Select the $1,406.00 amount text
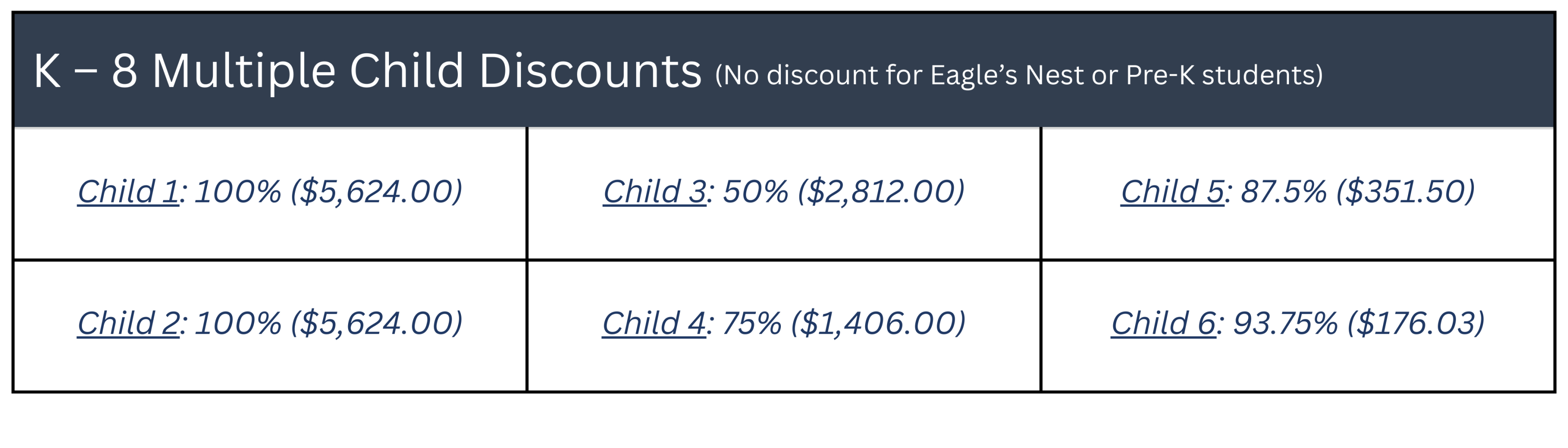The image size is (1568, 448). pyautogui.click(x=878, y=323)
